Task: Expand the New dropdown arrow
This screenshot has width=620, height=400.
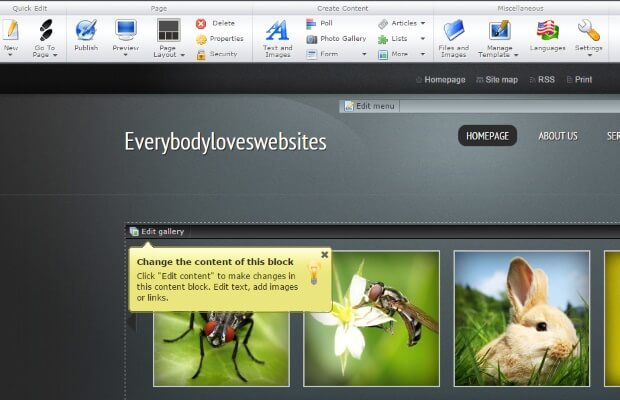Action: pyautogui.click(x=10, y=55)
